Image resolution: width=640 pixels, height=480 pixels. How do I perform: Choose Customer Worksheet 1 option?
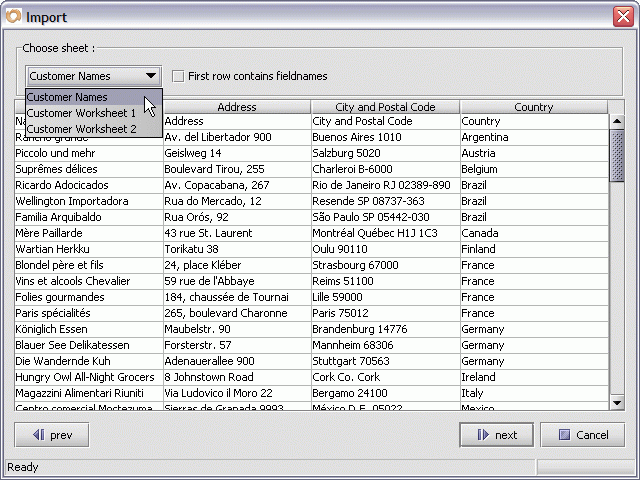82,113
